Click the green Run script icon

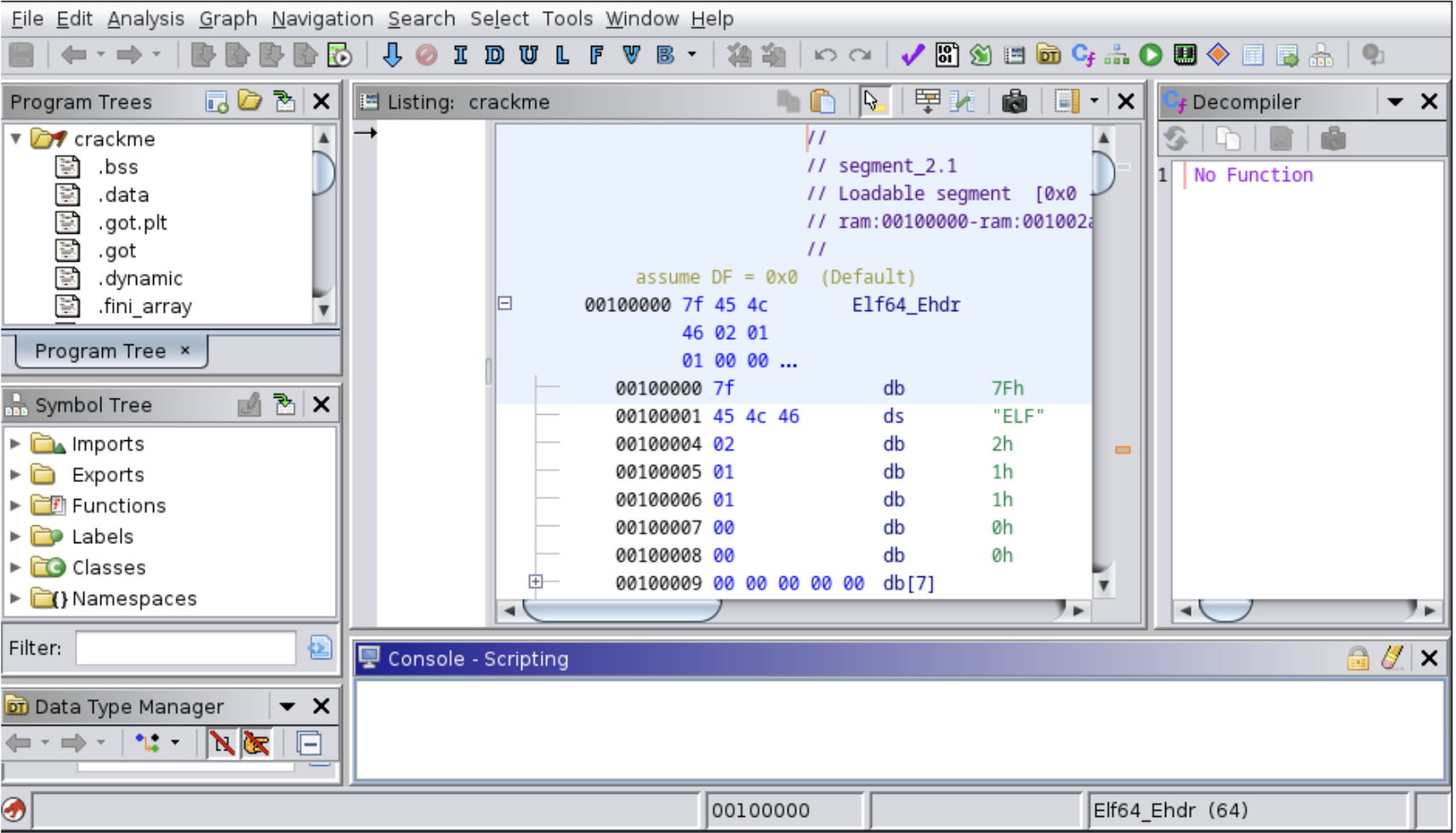tap(1151, 55)
